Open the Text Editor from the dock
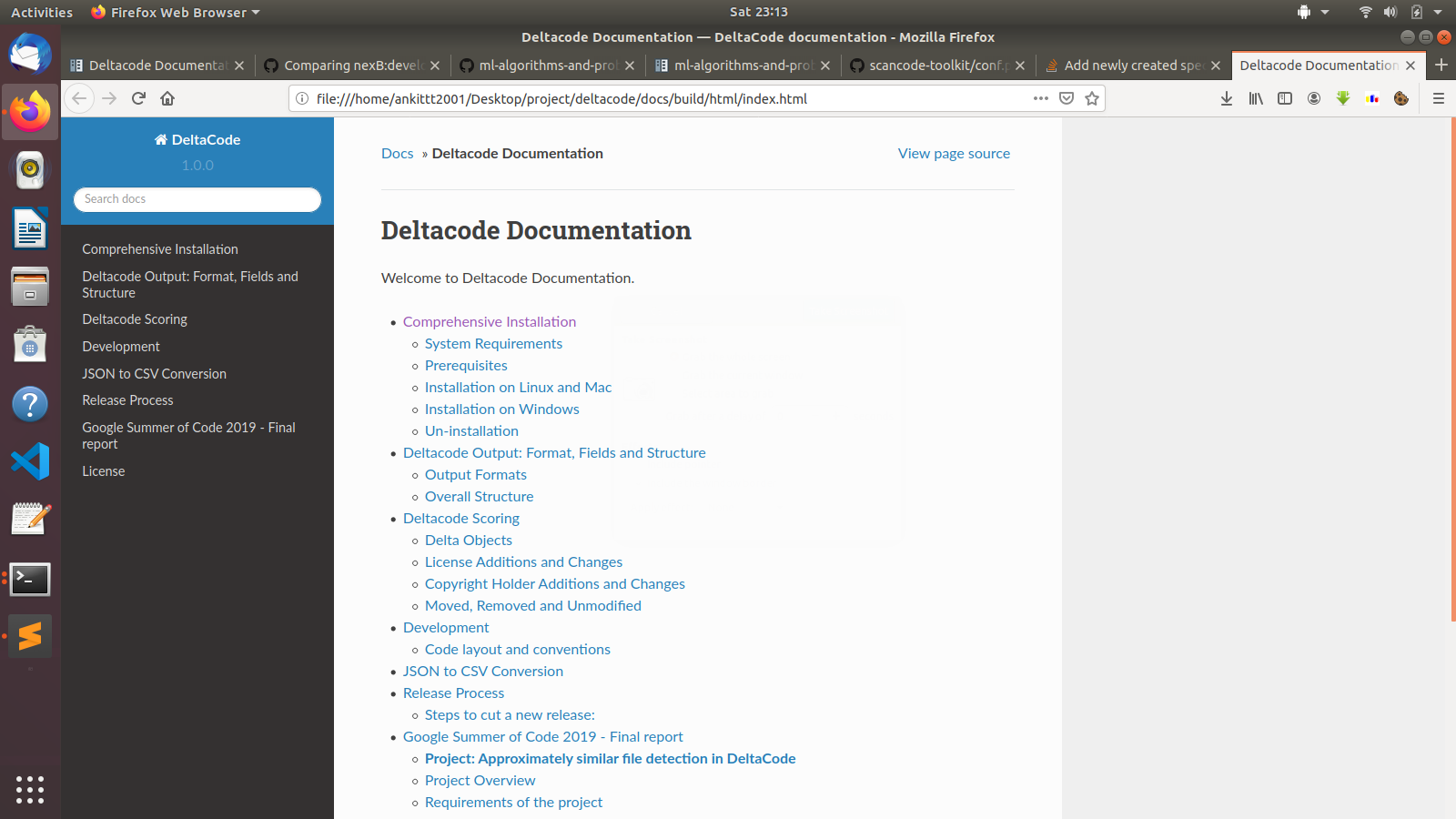The image size is (1456, 819). [30, 519]
